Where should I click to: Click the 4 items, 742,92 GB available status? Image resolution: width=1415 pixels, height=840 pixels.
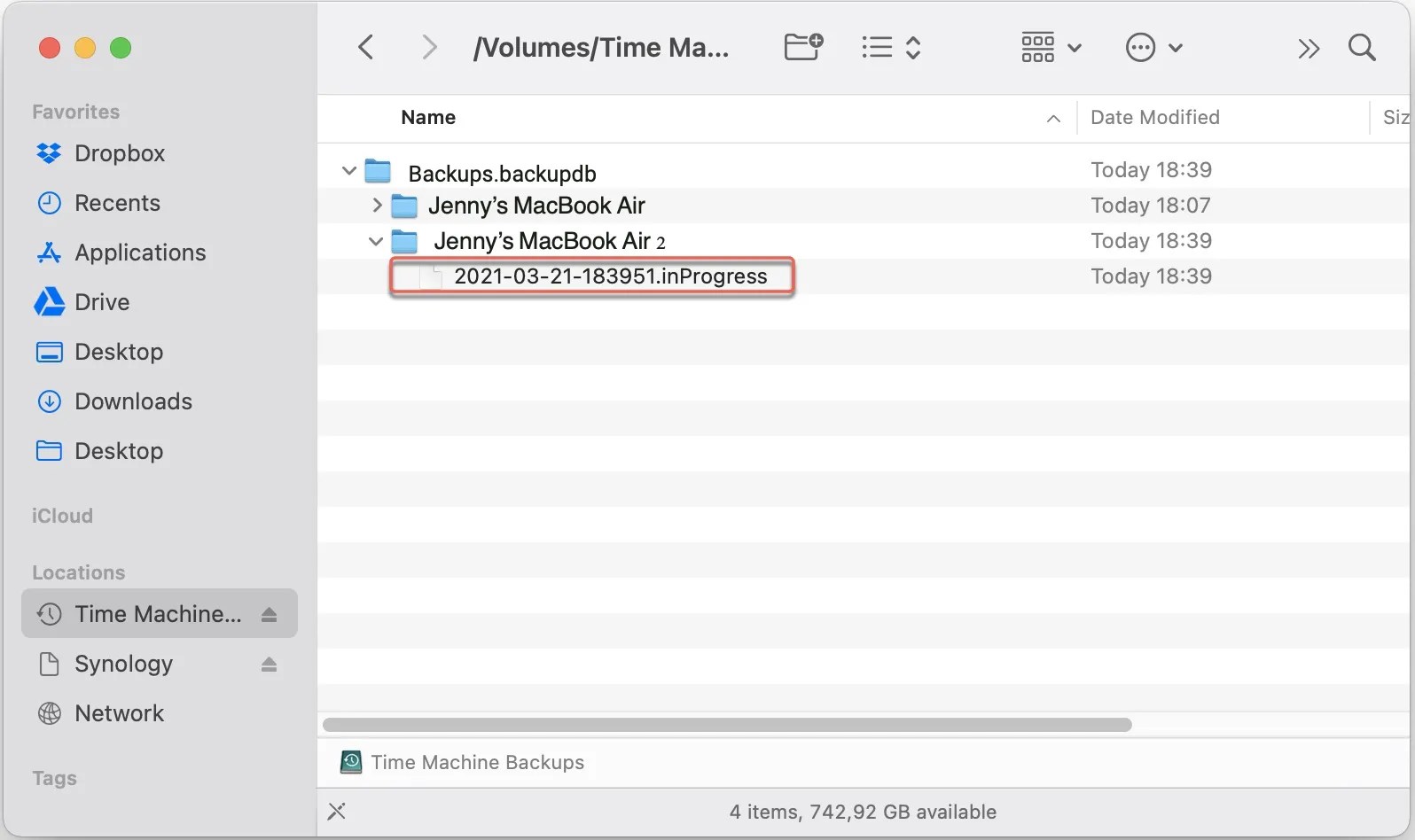point(863,812)
